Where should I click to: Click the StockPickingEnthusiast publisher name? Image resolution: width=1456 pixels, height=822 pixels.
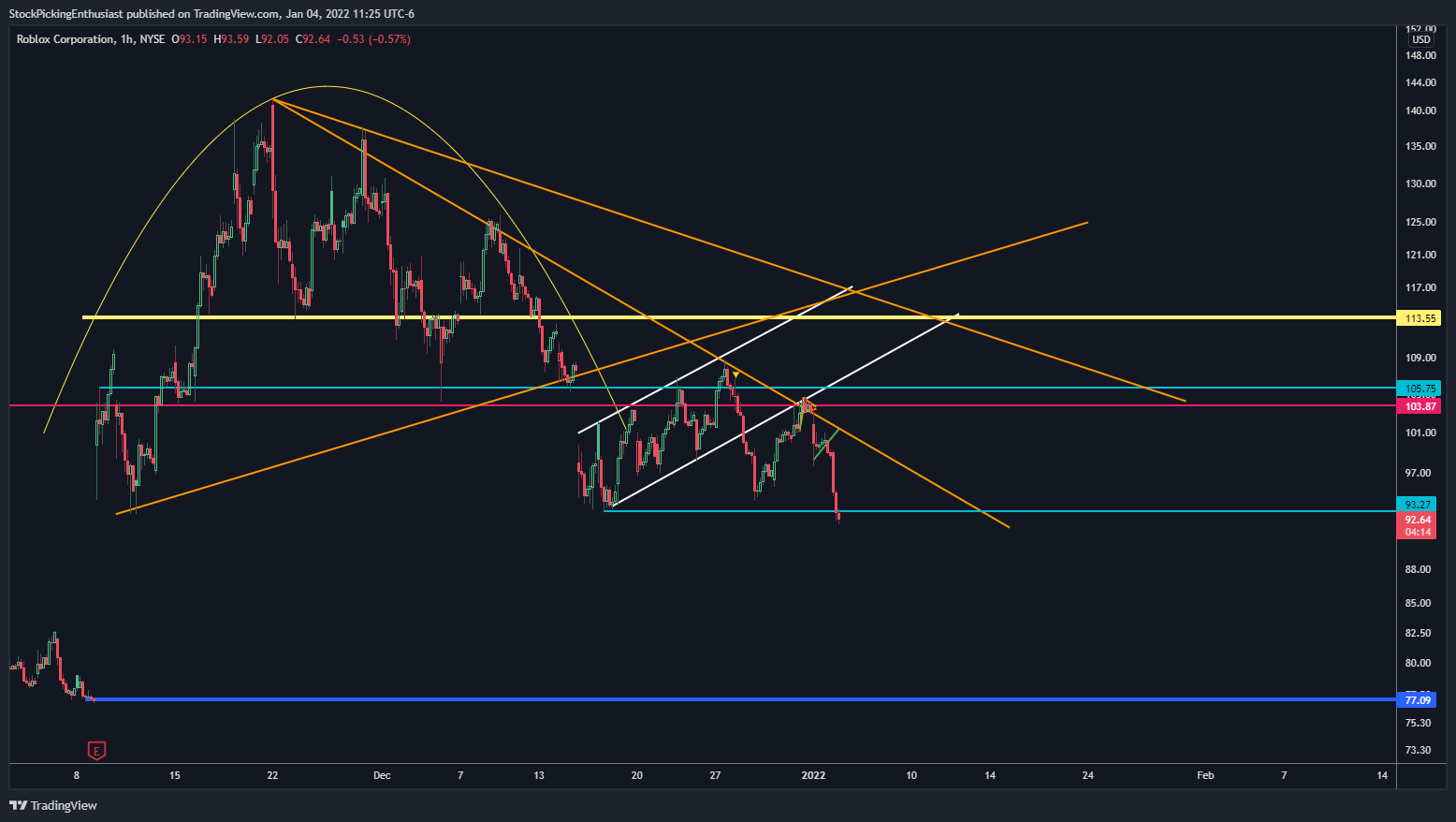point(66,14)
